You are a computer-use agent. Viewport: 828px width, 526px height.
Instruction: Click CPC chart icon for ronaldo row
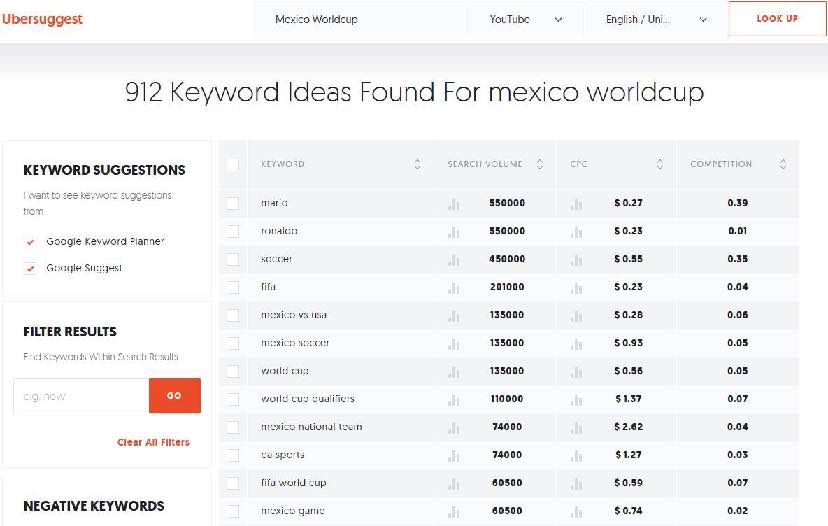(576, 232)
